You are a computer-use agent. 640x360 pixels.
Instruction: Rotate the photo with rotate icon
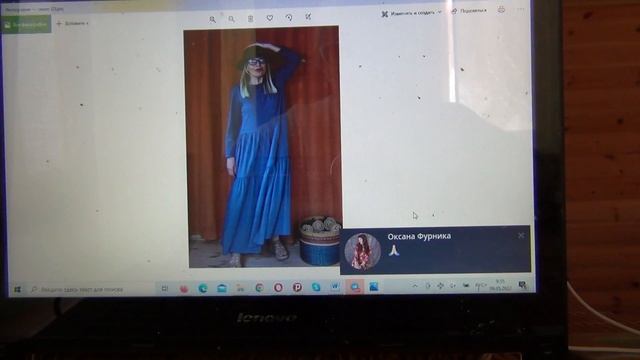click(x=289, y=17)
